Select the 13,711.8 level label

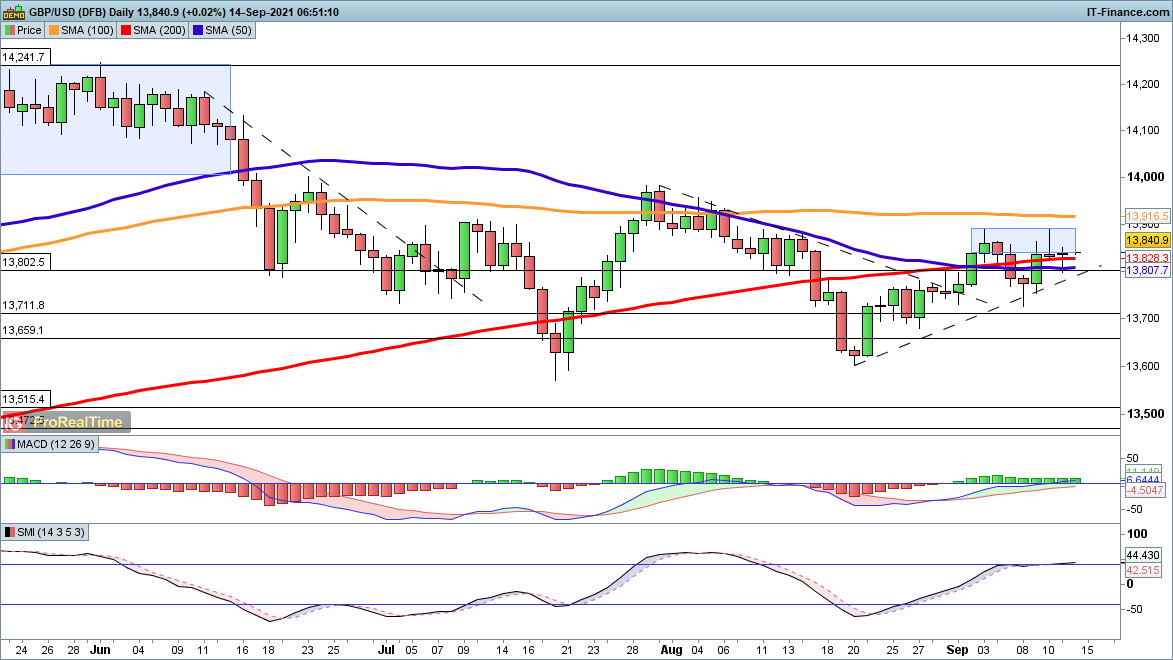pyautogui.click(x=24, y=305)
